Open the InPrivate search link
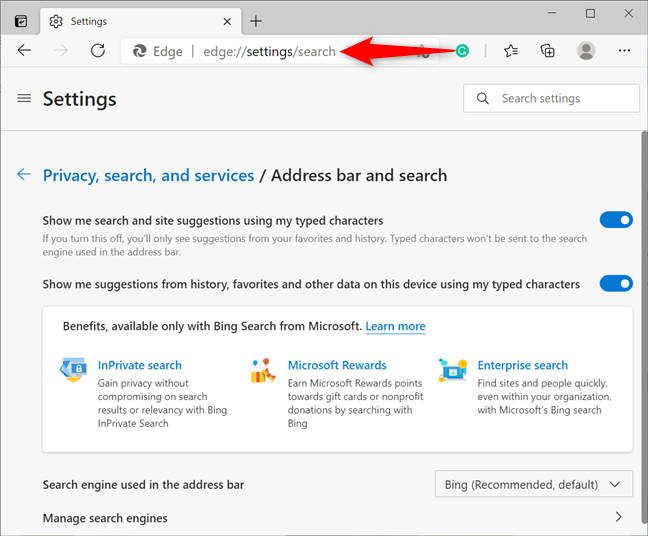Image resolution: width=648 pixels, height=536 pixels. (140, 365)
